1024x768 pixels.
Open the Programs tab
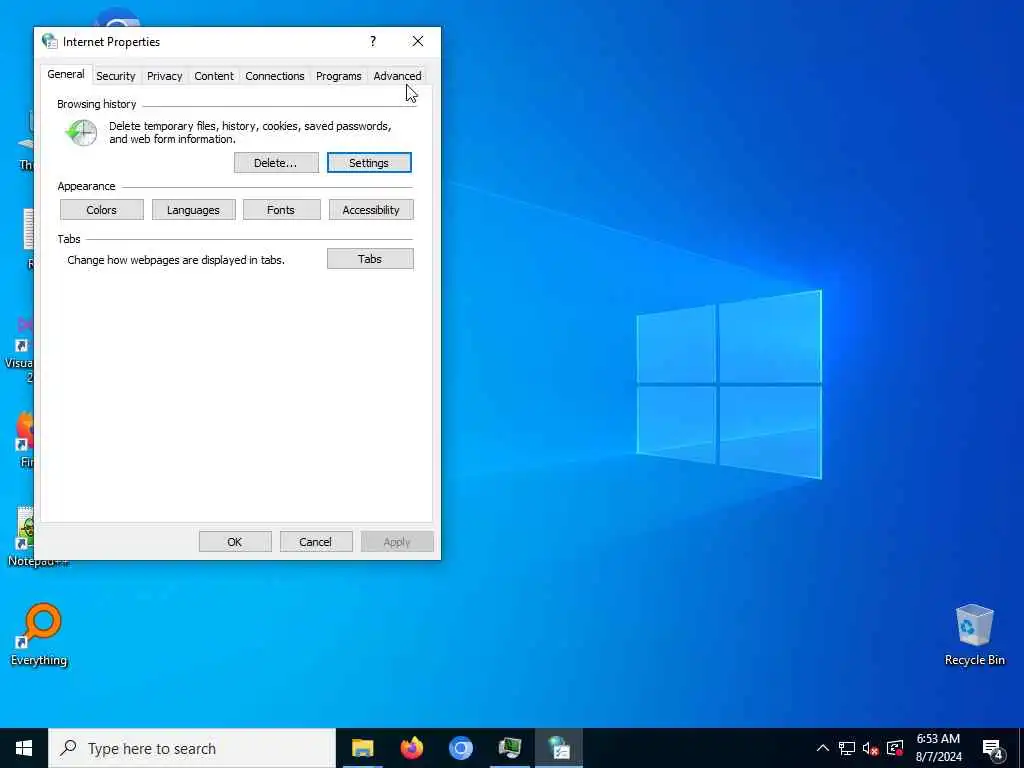pos(338,76)
